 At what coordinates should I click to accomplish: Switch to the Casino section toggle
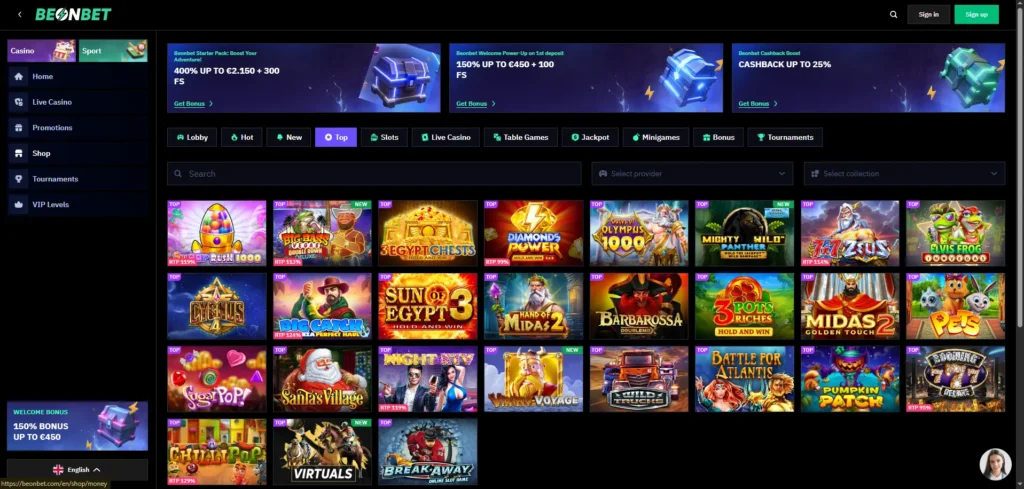click(42, 51)
